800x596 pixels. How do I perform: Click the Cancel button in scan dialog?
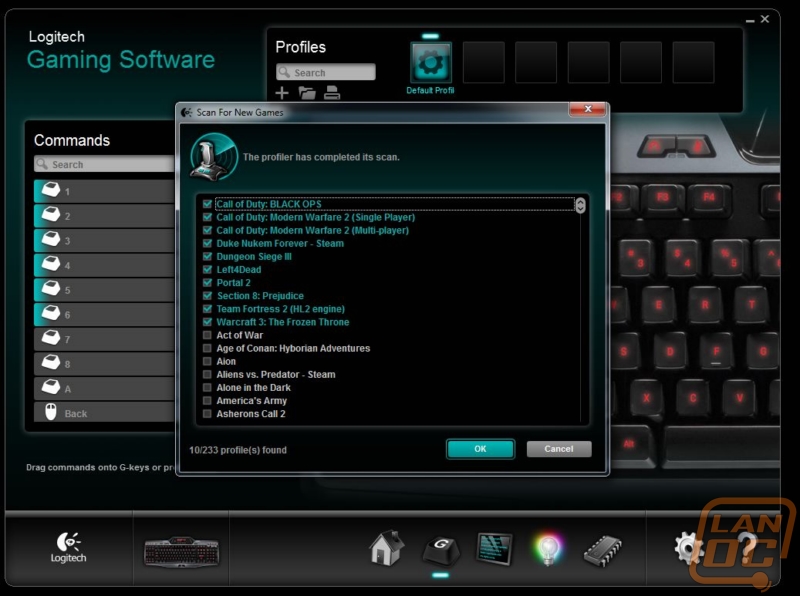[x=559, y=449]
